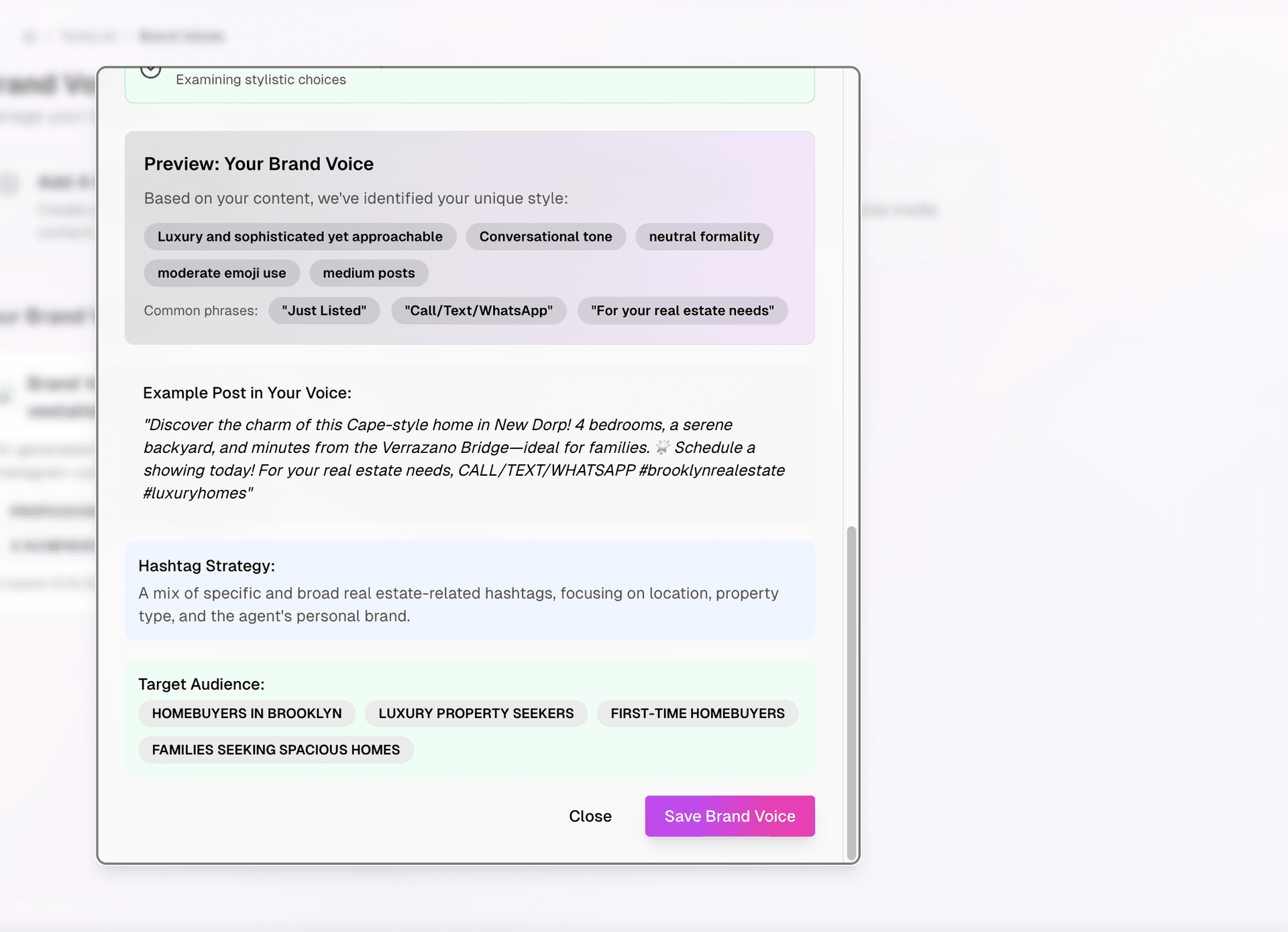
Task: Click the checkmark icon beside Examining stylistic choices
Action: tap(150, 70)
